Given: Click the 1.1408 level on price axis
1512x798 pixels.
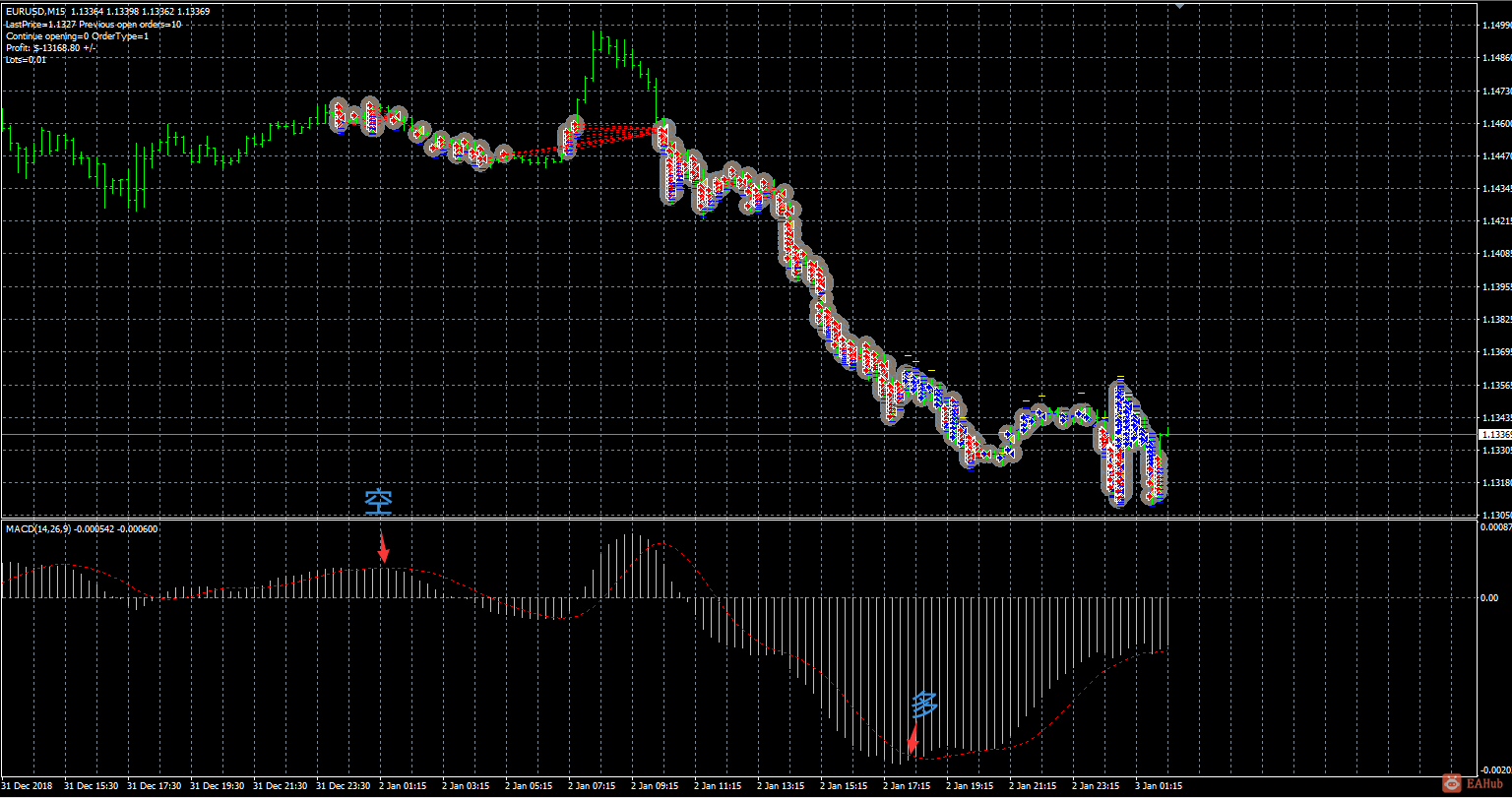Looking at the screenshot, I should tap(1496, 254).
